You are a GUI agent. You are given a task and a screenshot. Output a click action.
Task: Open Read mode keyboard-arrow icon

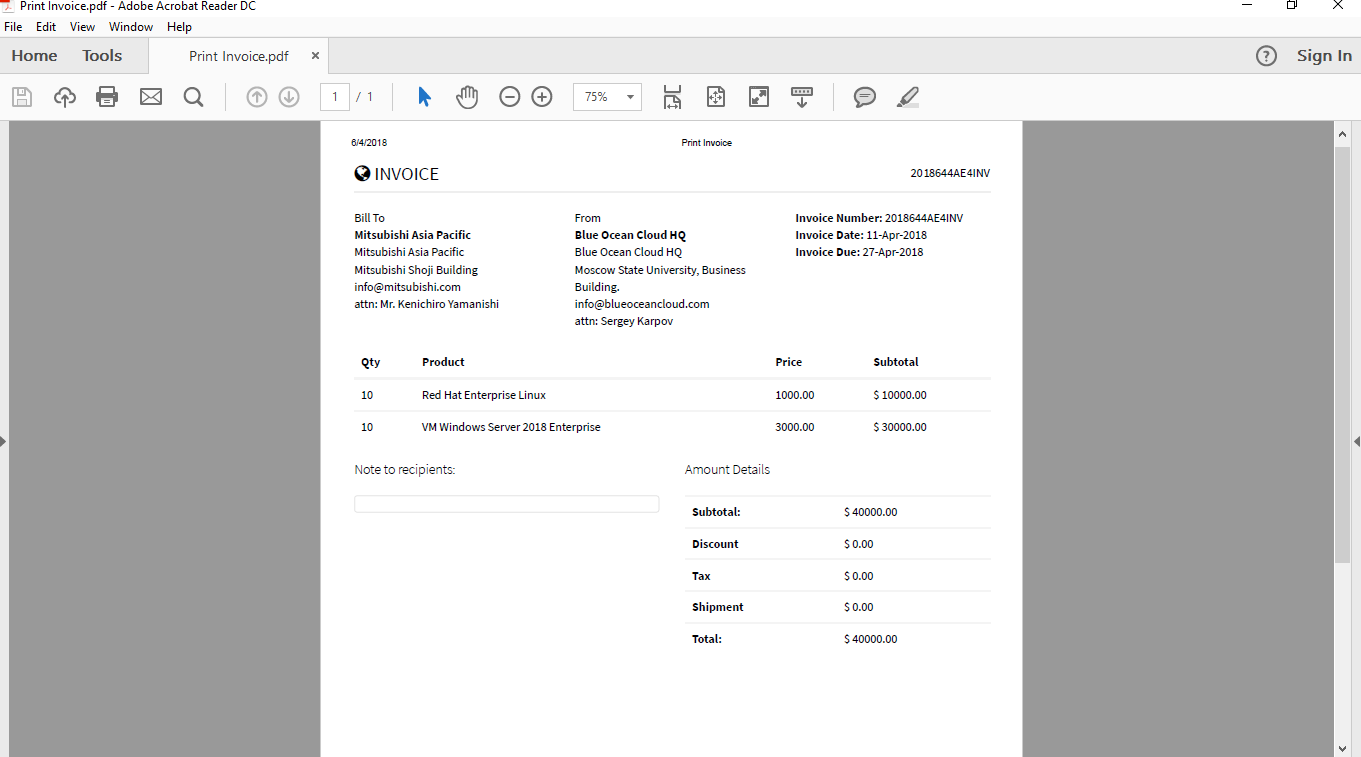click(802, 97)
